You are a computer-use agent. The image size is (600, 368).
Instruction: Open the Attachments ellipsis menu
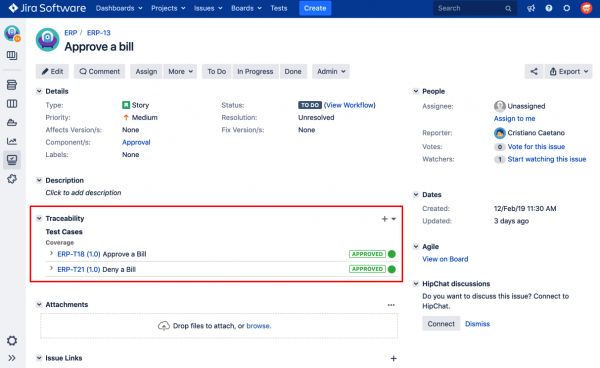pos(391,305)
